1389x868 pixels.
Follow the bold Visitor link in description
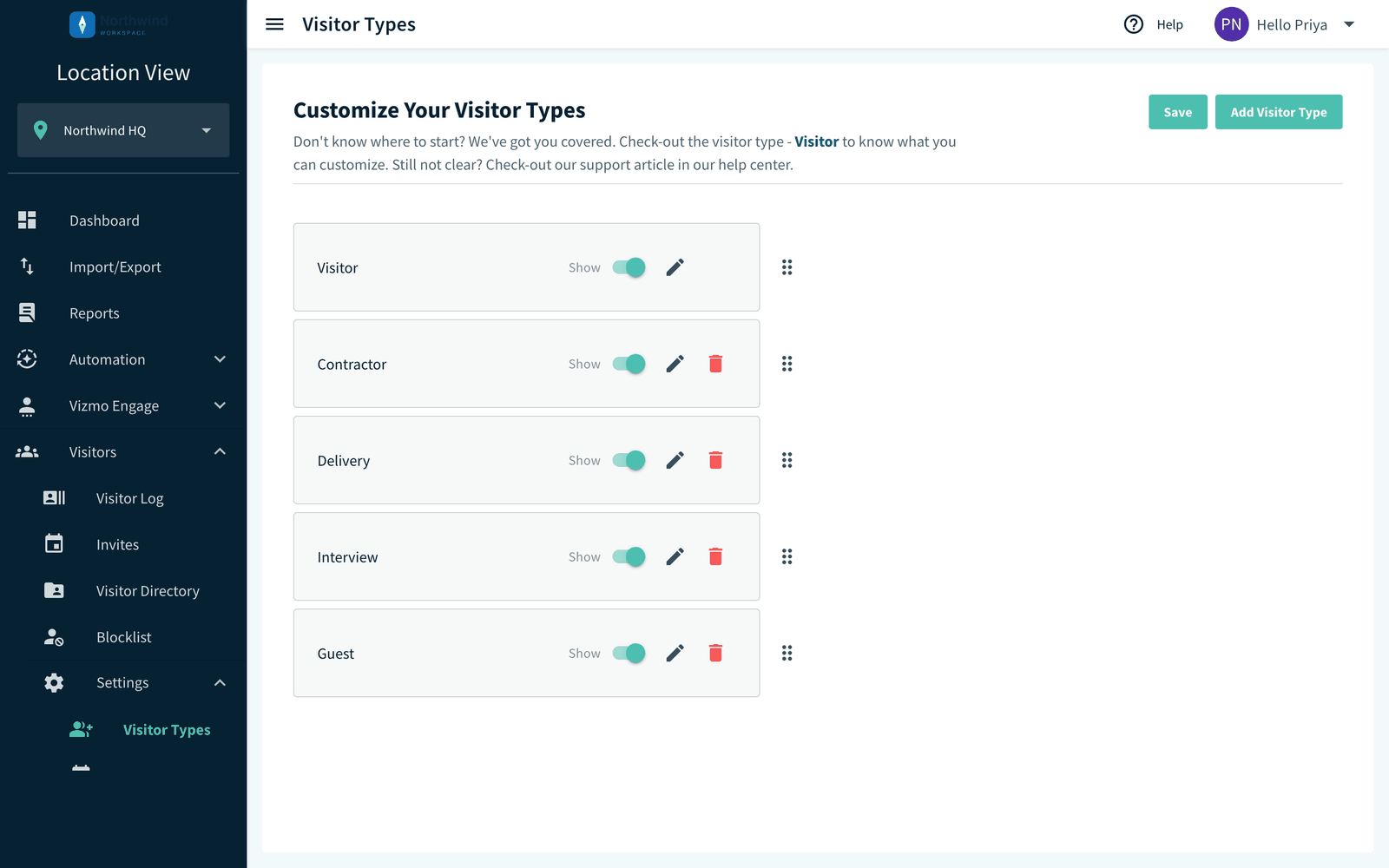click(817, 141)
